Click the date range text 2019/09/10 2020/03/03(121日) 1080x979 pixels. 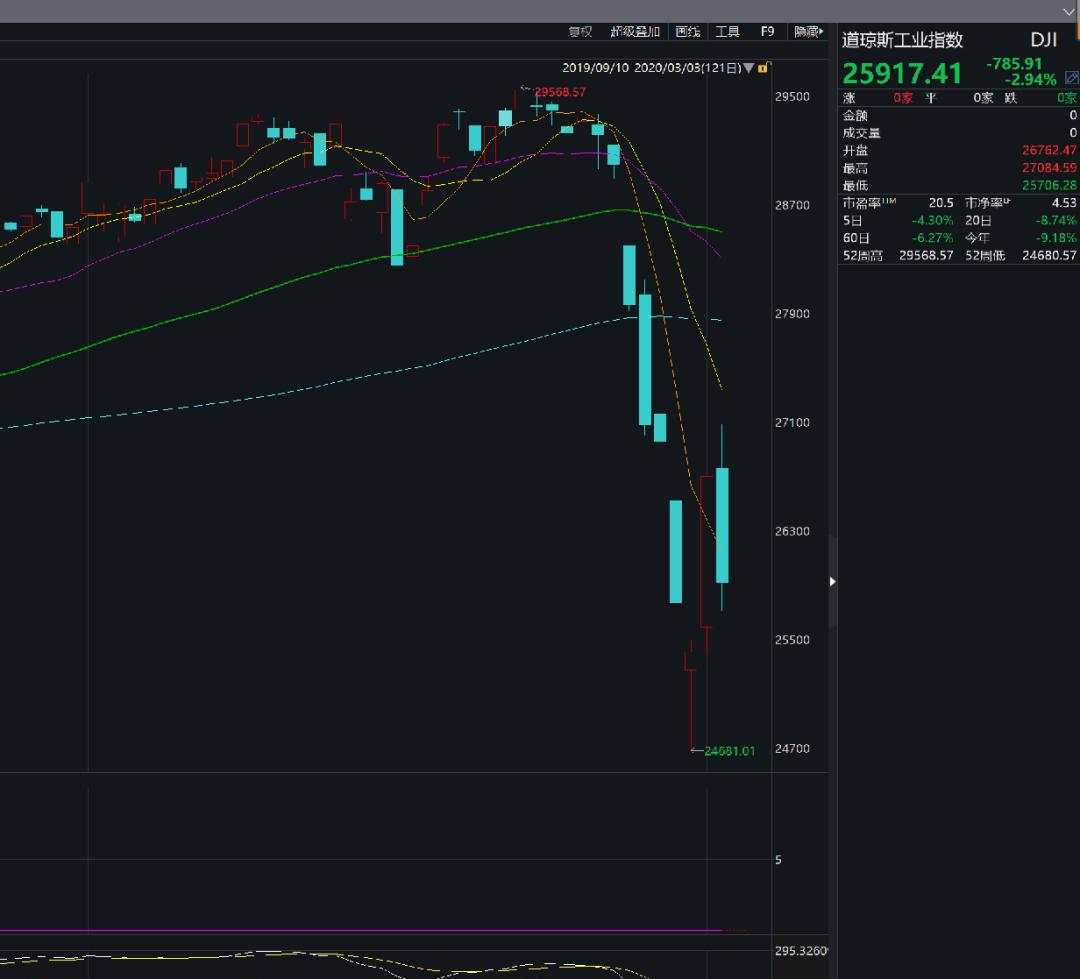tap(651, 68)
